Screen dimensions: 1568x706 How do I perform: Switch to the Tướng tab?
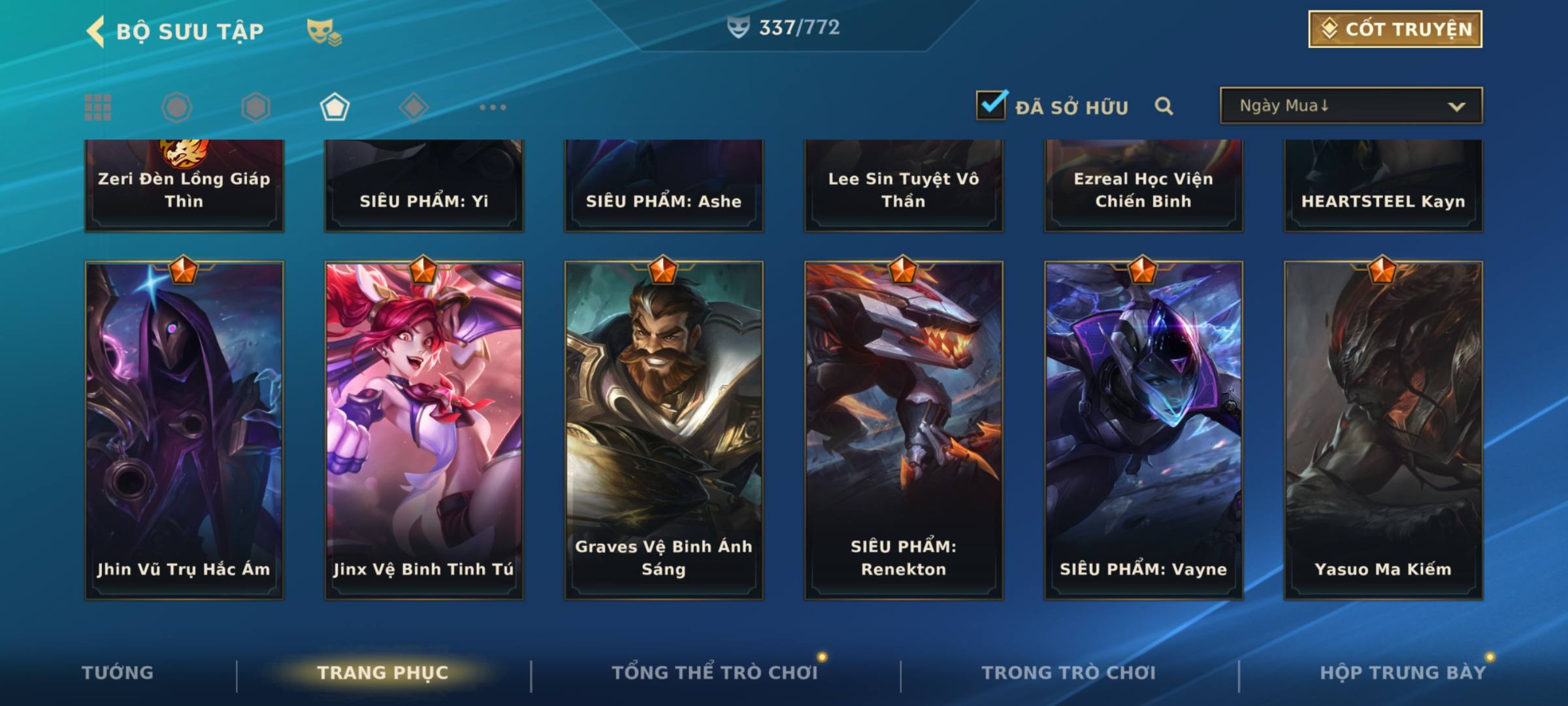(x=118, y=673)
